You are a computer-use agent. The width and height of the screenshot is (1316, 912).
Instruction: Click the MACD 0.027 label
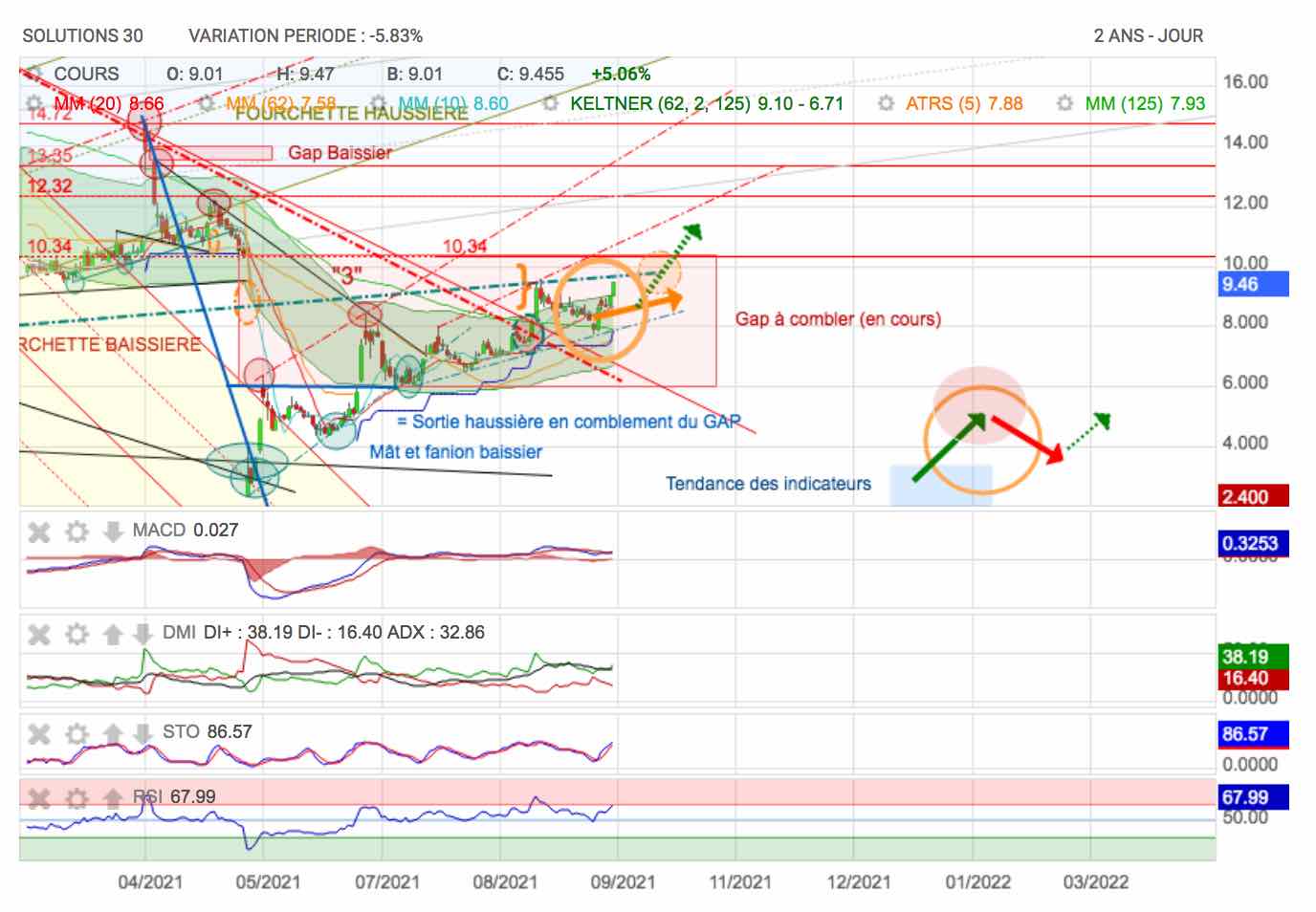(186, 531)
